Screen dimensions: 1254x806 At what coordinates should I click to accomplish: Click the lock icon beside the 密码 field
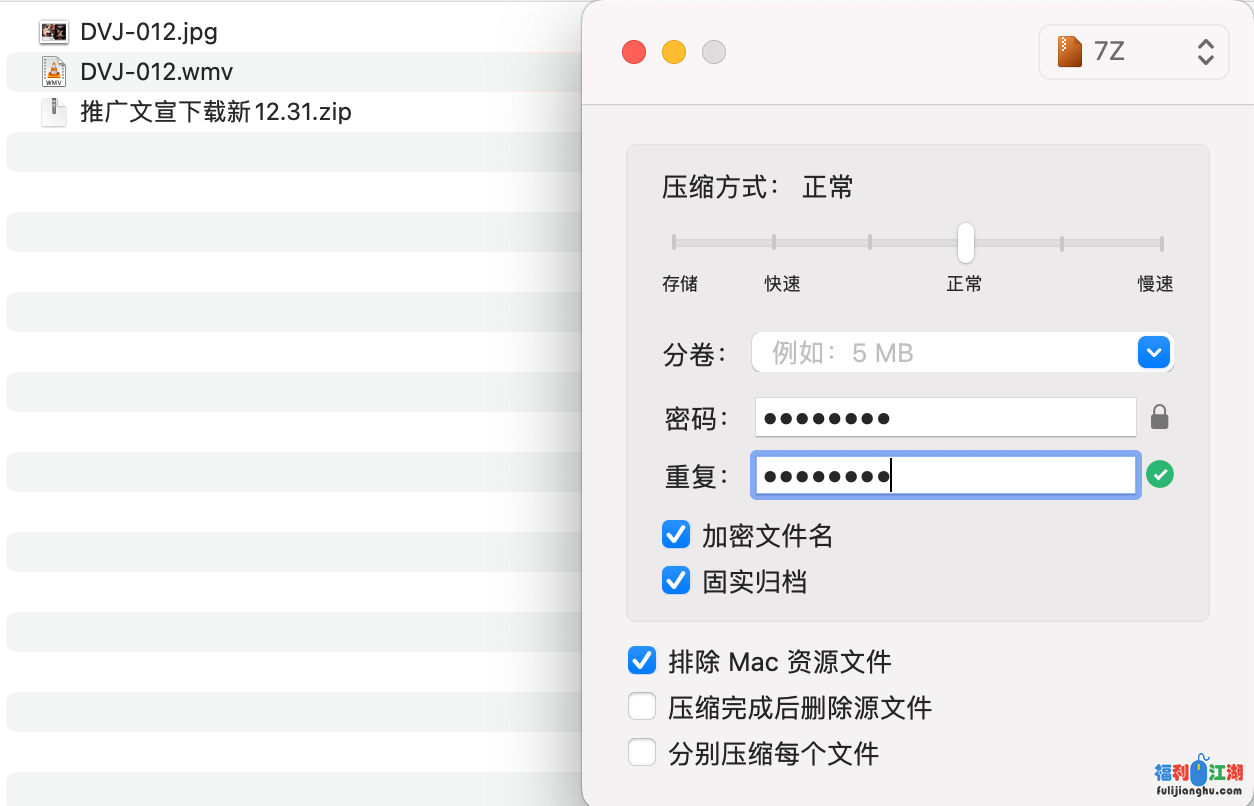point(1159,417)
